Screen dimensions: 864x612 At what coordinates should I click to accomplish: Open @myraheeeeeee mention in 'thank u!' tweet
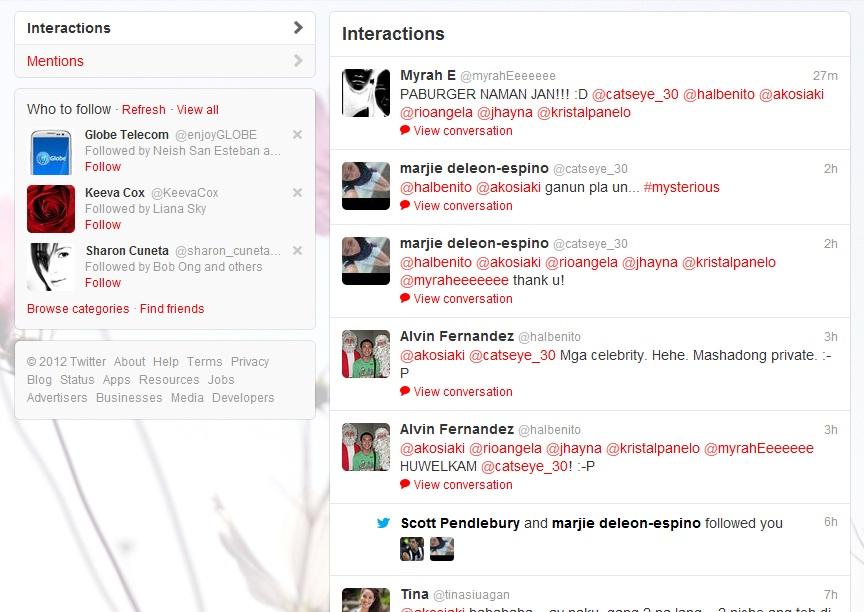[x=455, y=280]
